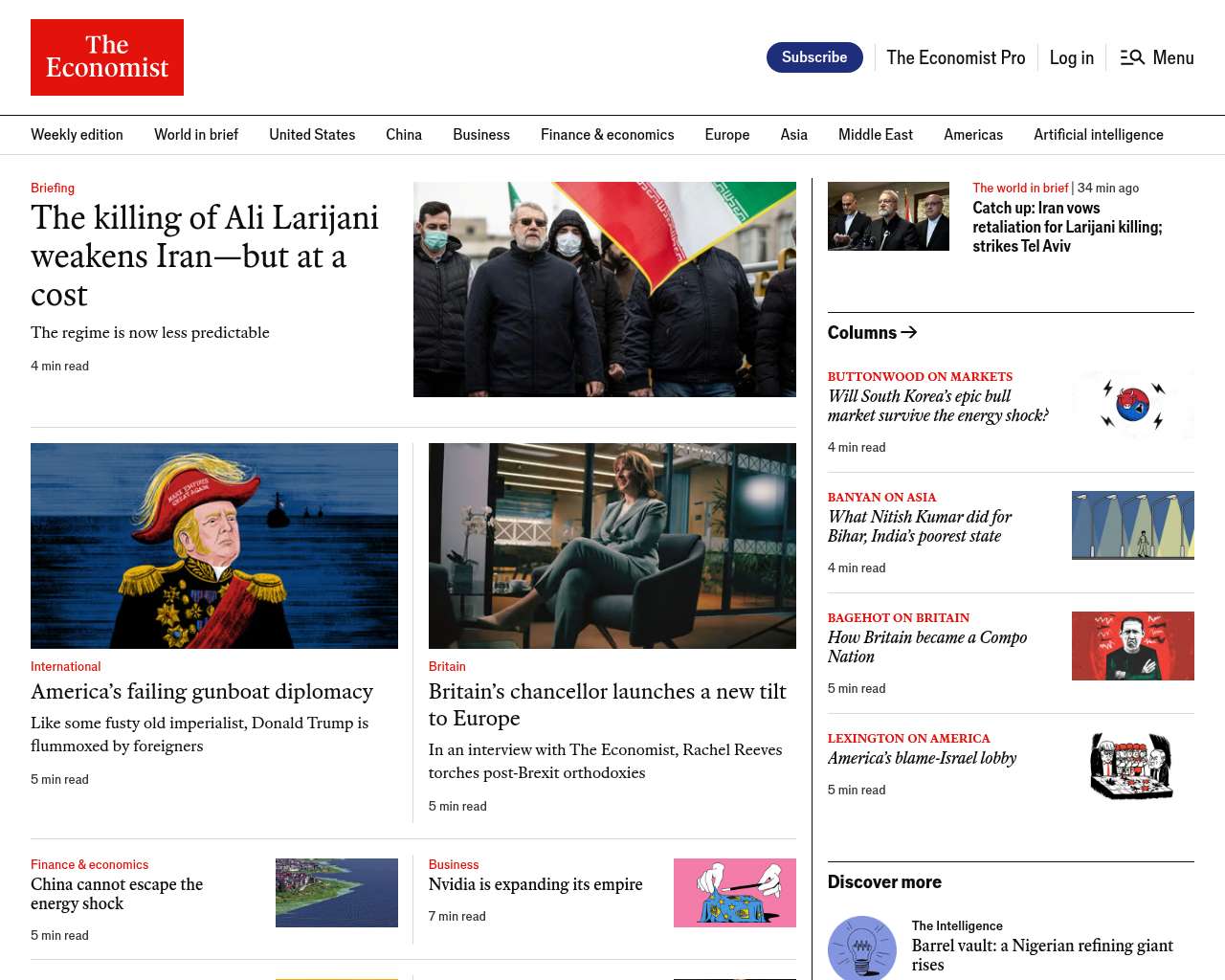Screen dimensions: 1225x980
Task: Read America's blame-Israel lobby column
Action: 922,758
